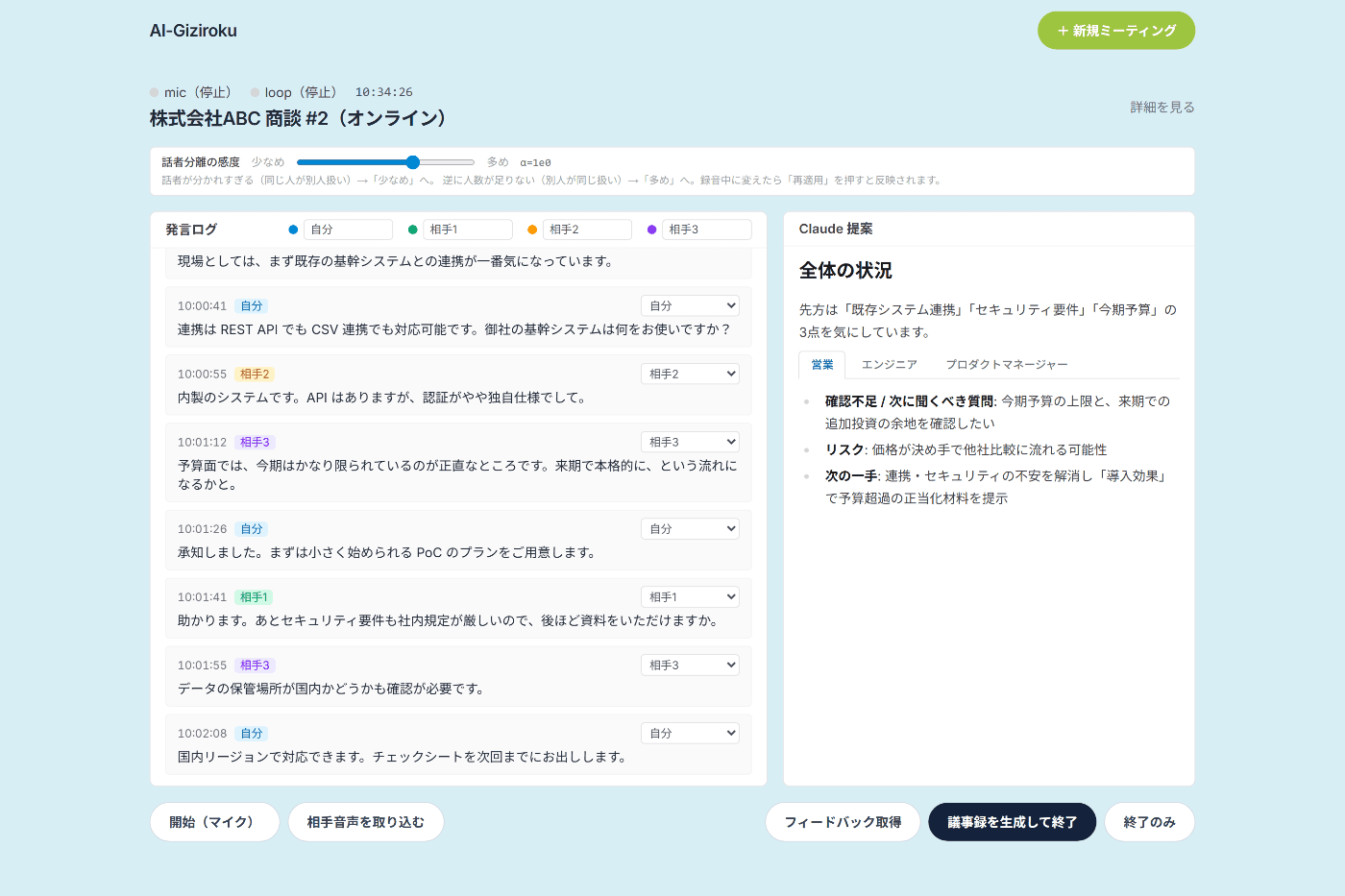Click the Claude 提案 panel heading
Screen dimensions: 1345x896
pyautogui.click(x=836, y=229)
